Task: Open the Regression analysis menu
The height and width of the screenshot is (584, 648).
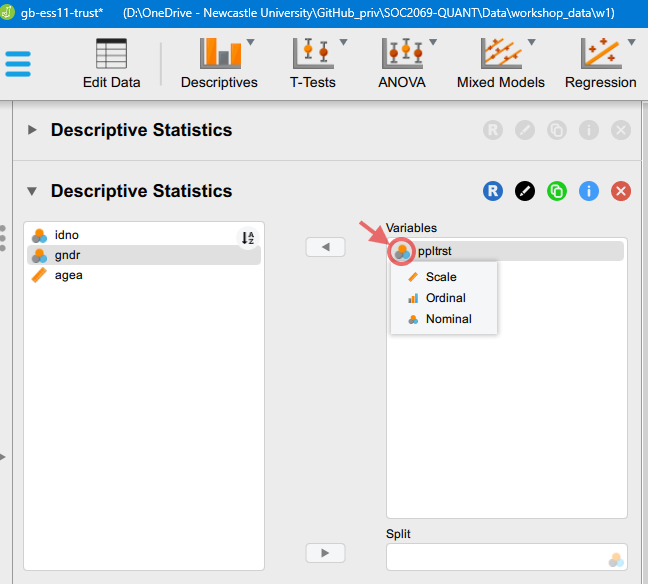Action: coord(600,64)
